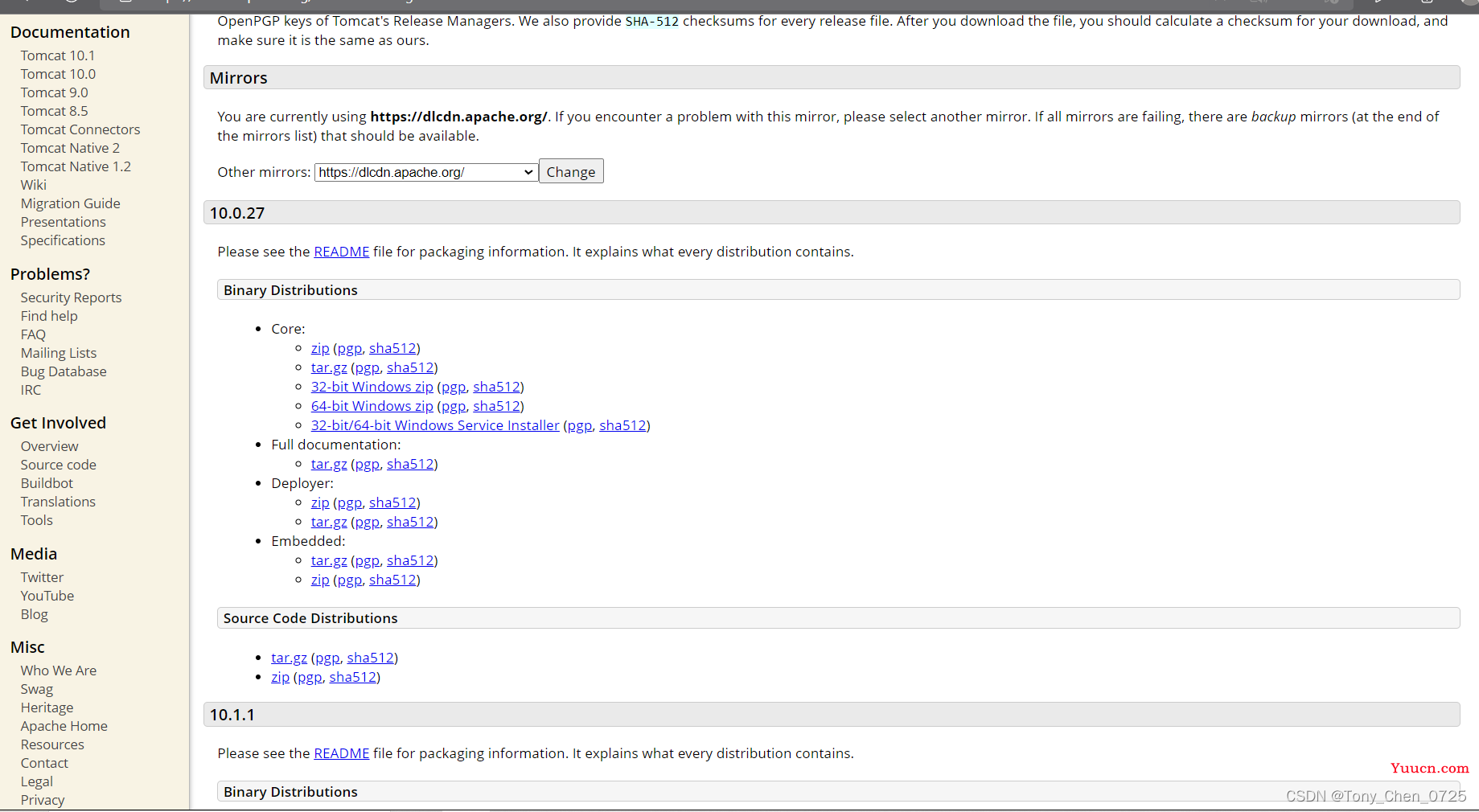Viewport: 1479px width, 812px height.
Task: Open the YouTube media link
Action: (x=47, y=596)
